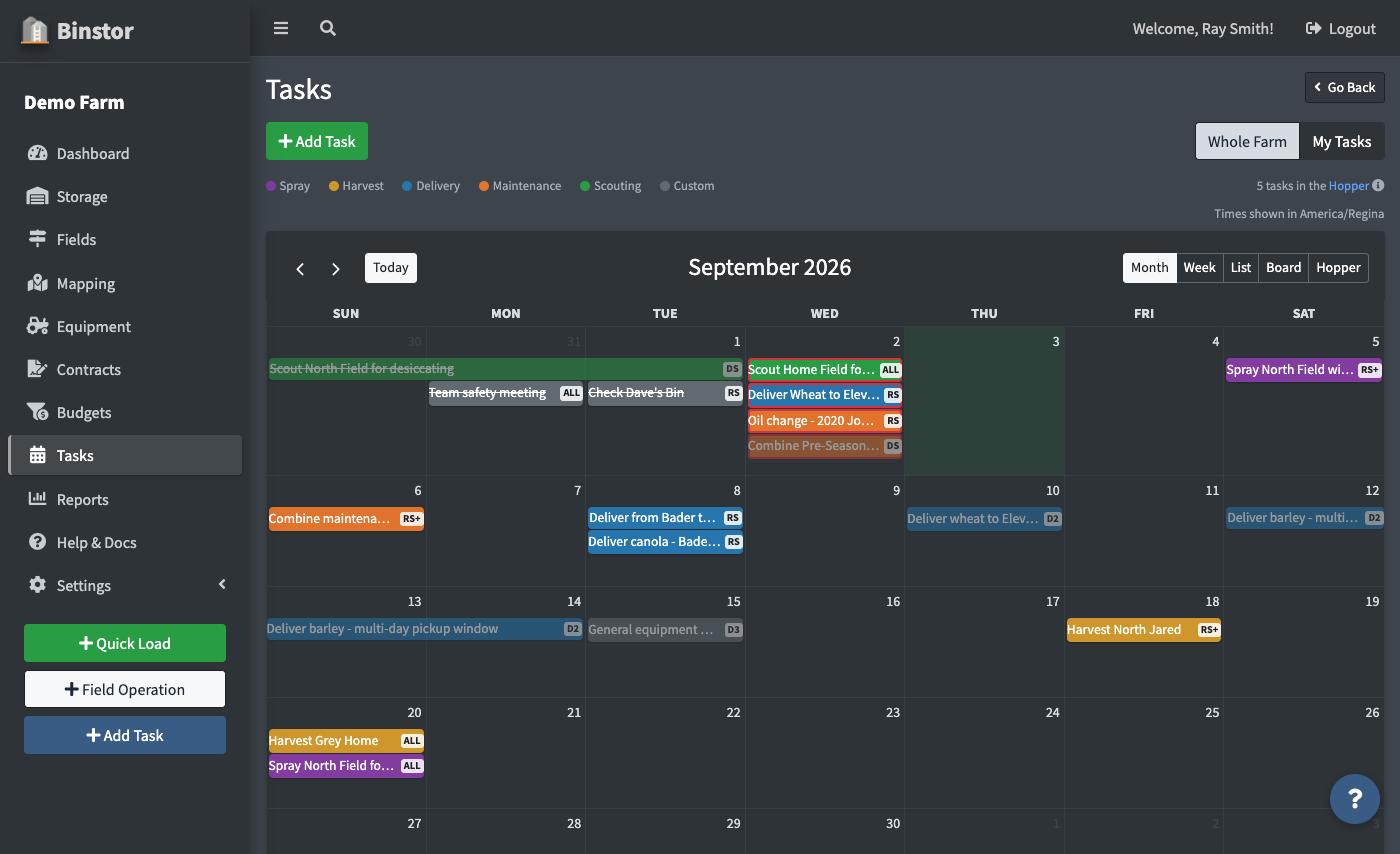The image size is (1400, 854).
Task: Open Spray North Field task on Sept 5
Action: [1304, 369]
